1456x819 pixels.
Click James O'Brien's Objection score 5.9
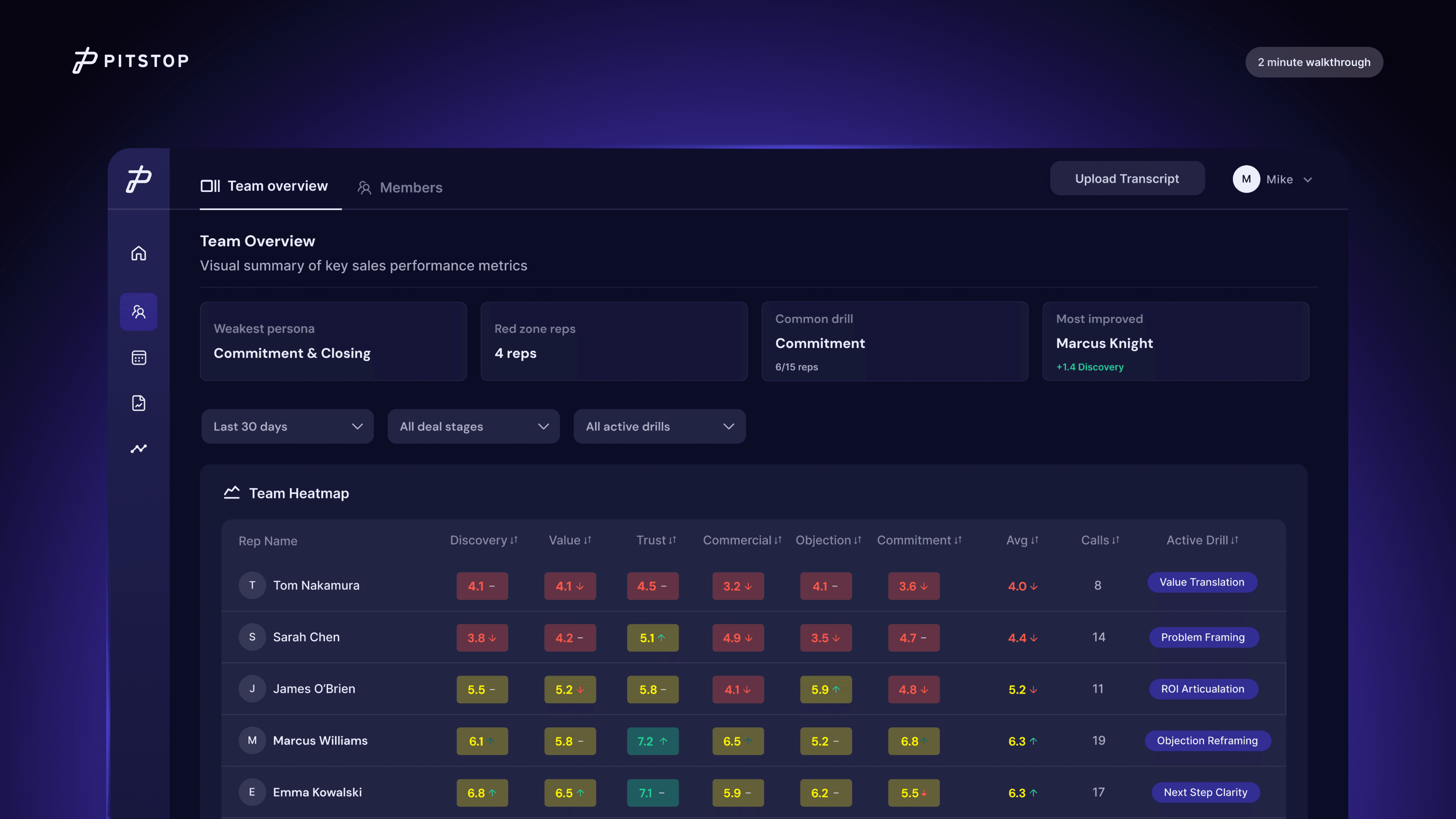coord(826,690)
